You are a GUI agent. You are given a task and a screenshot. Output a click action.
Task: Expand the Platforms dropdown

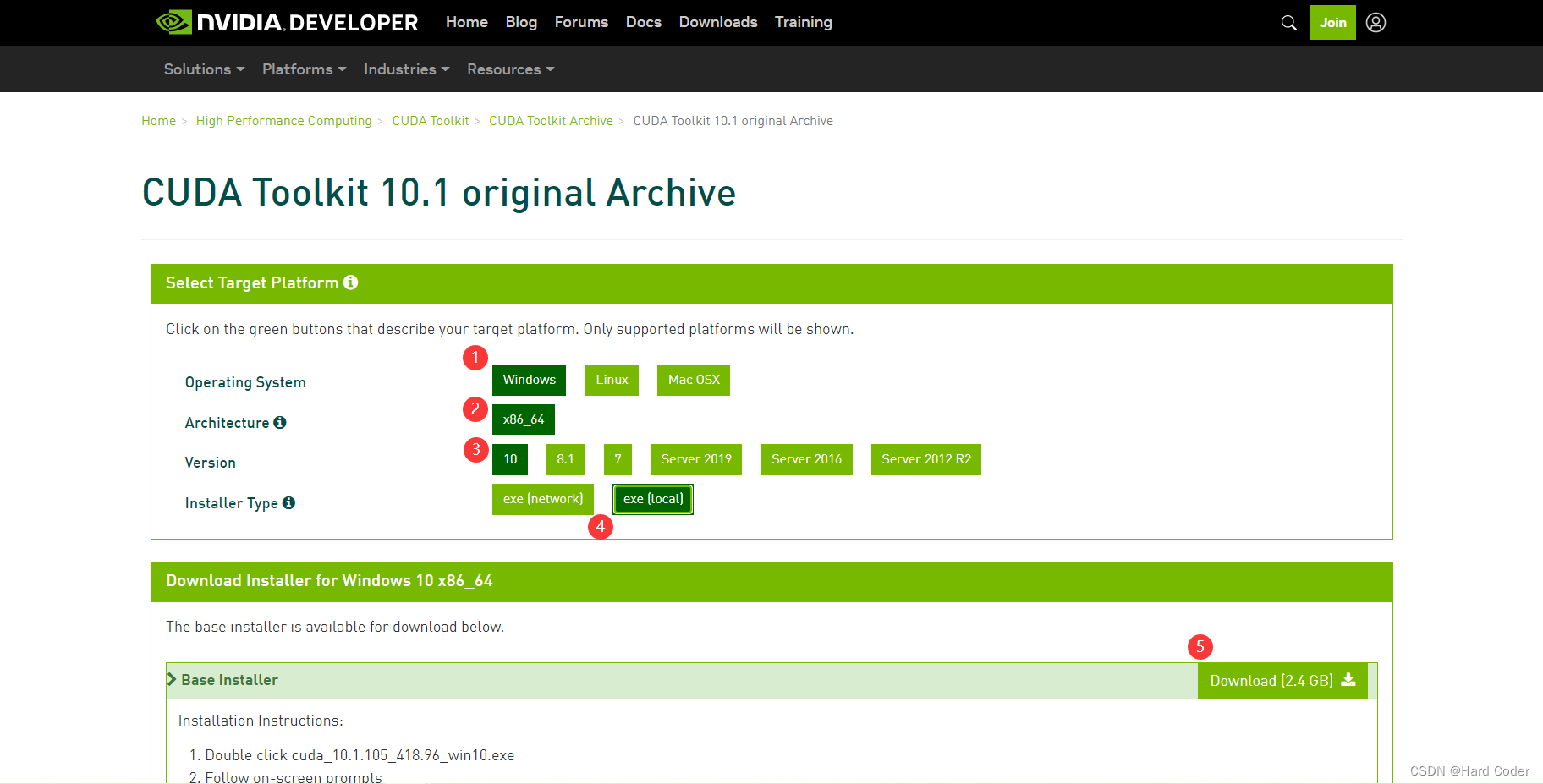(304, 69)
